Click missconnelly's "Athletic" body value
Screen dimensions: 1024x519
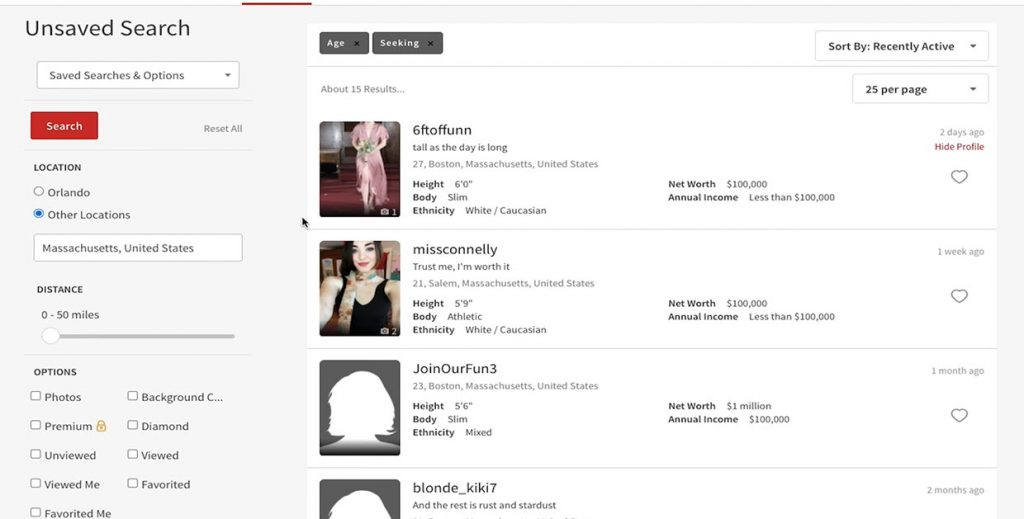pos(464,317)
